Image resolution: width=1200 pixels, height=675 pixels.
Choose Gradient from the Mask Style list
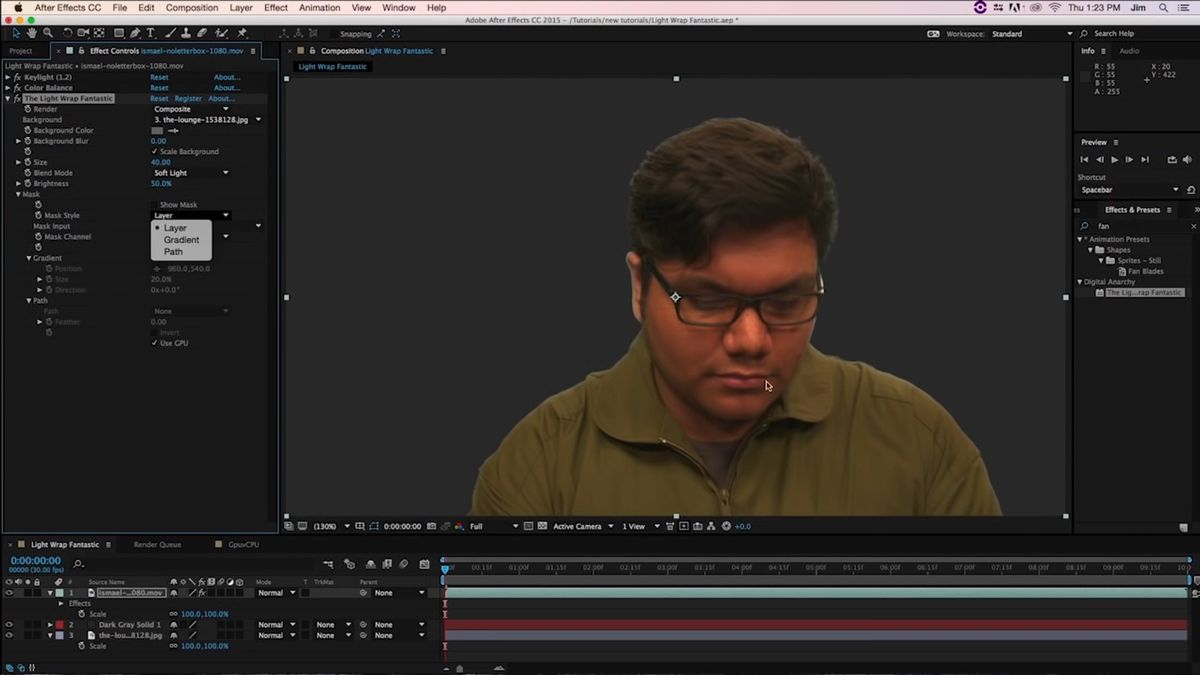181,240
